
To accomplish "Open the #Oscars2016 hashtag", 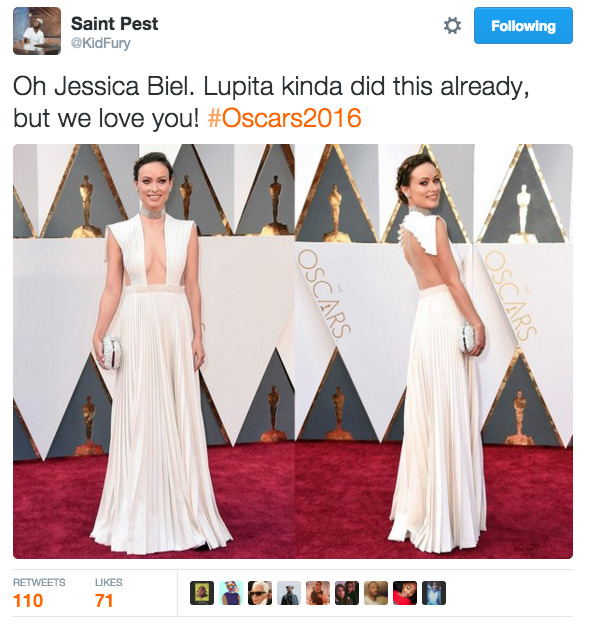I will [285, 118].
